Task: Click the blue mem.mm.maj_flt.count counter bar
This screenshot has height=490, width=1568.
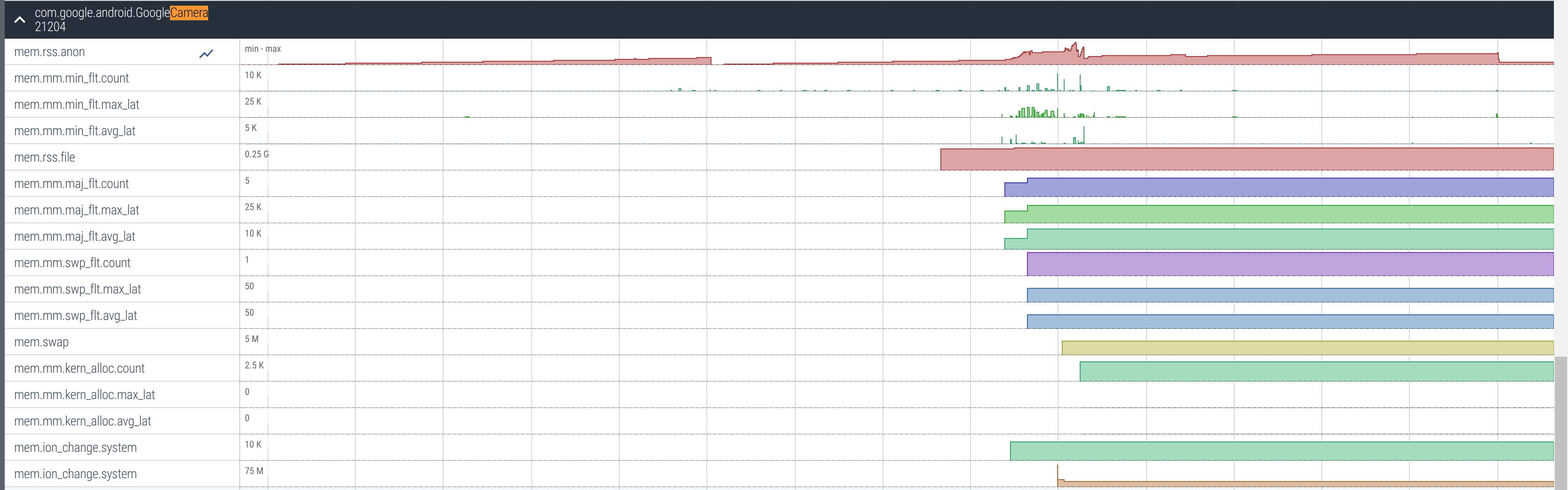Action: coord(1278,188)
